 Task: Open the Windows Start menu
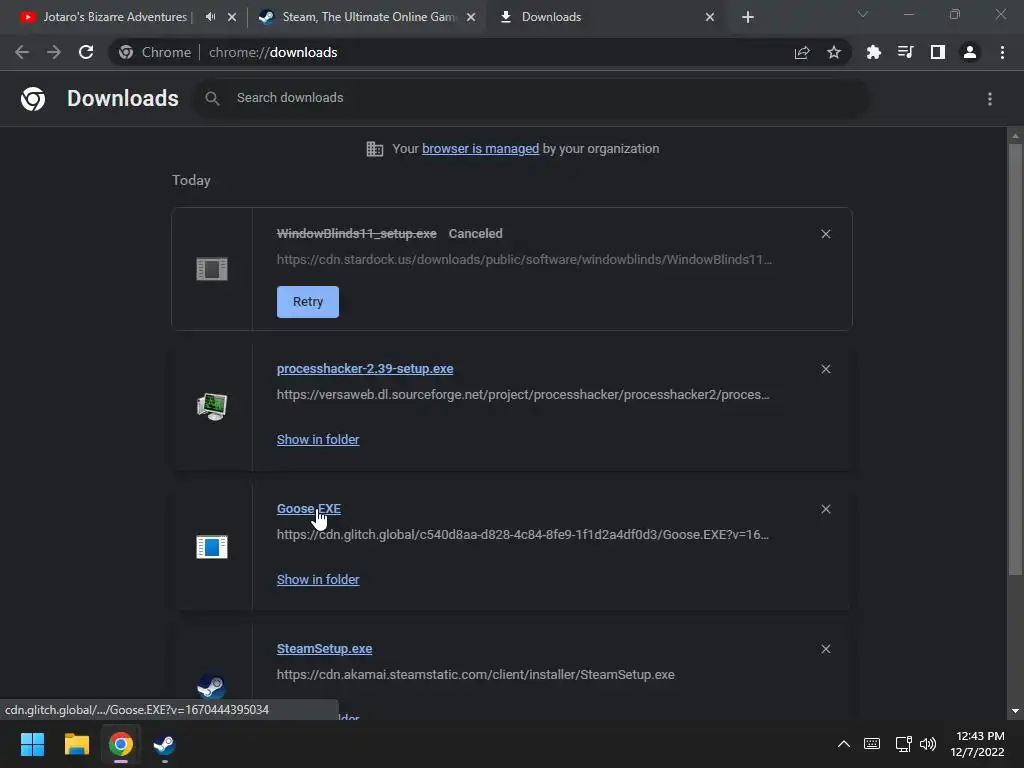click(32, 744)
